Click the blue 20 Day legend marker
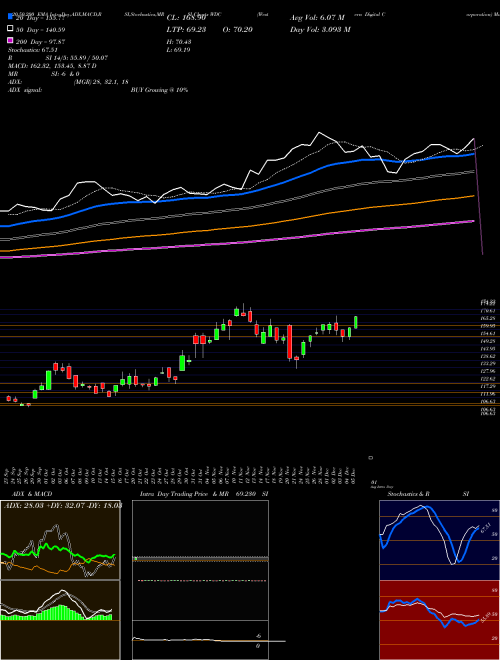The width and height of the screenshot is (500, 660). [x=10, y=17]
